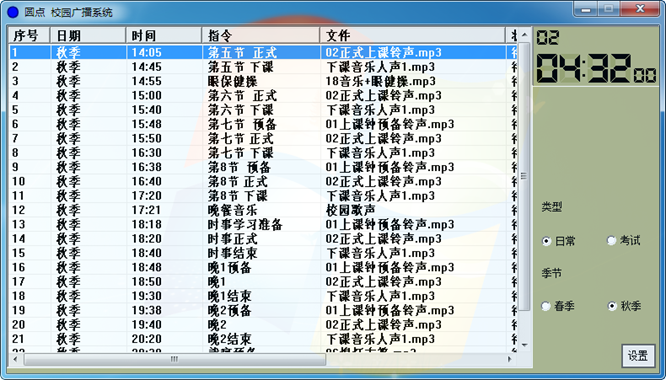Sort by the 文件 column header
666x380 pixels.
[x=413, y=36]
